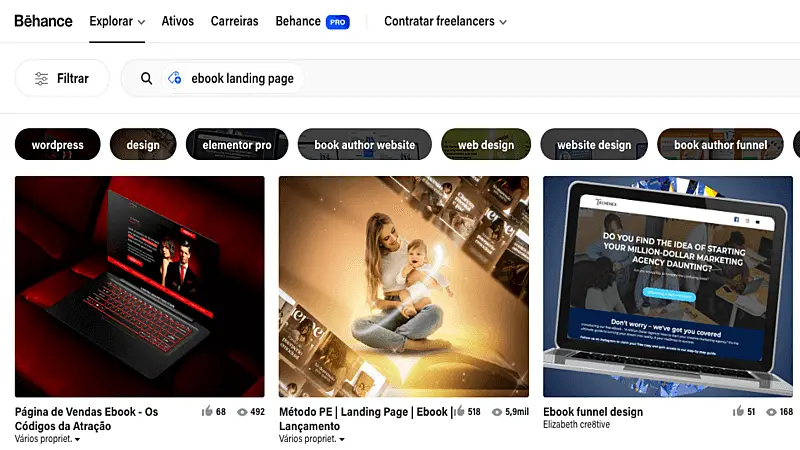
Task: Click thumbs-up icon showing 518 likes
Action: click(x=459, y=411)
